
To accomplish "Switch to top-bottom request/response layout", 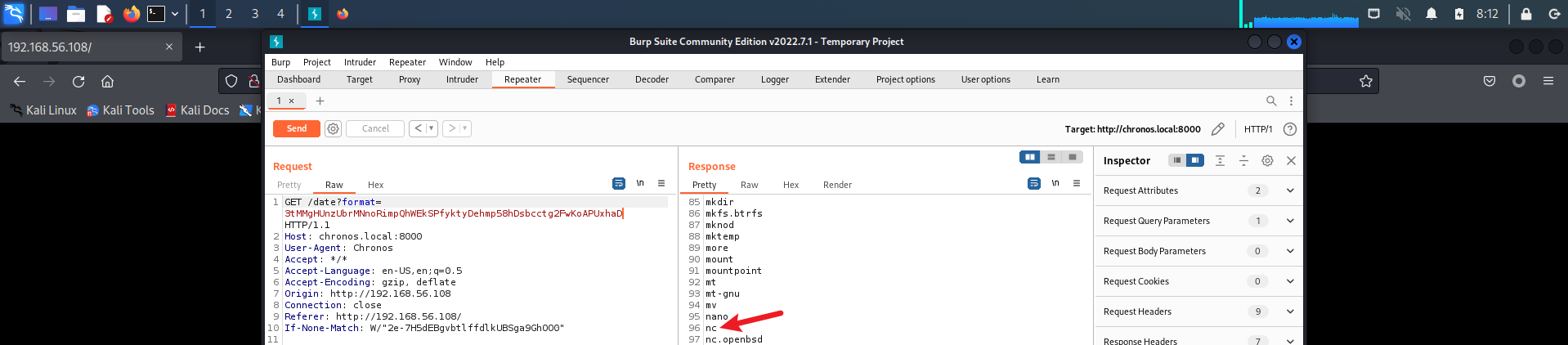I will pyautogui.click(x=1051, y=157).
